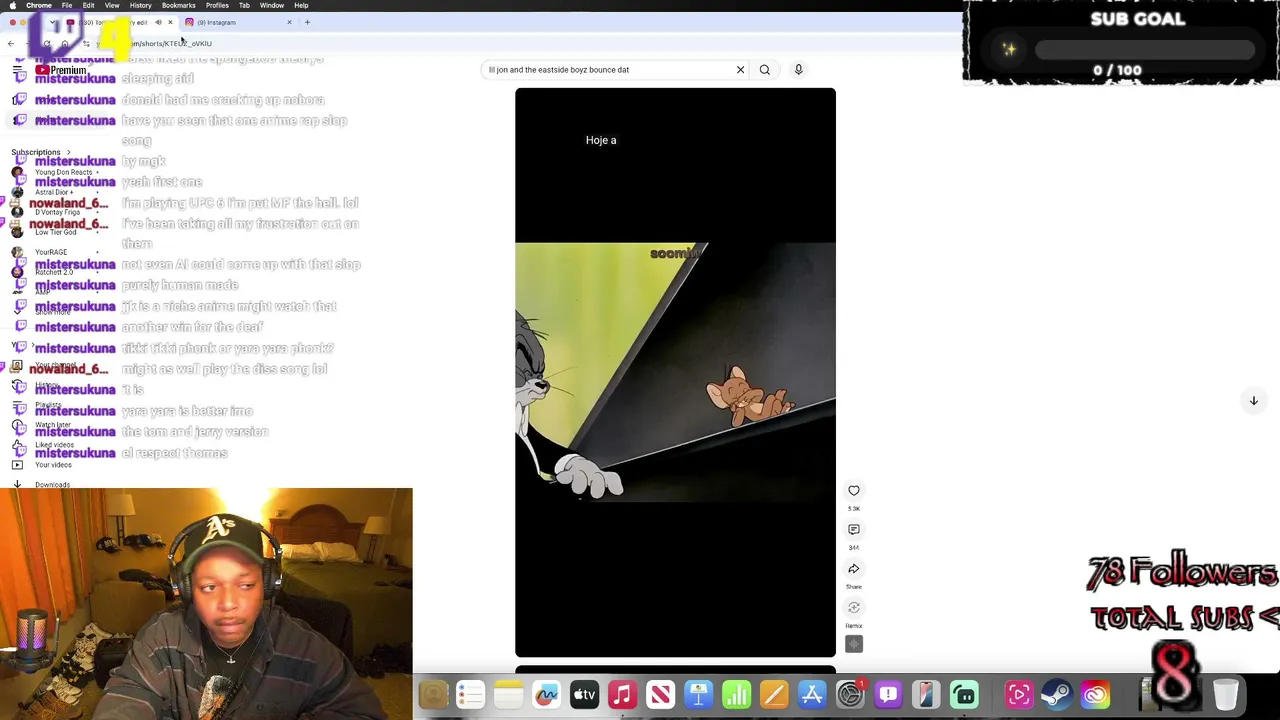The height and width of the screenshot is (720, 1280).
Task: Open the Bookmarks menu
Action: 179,5
